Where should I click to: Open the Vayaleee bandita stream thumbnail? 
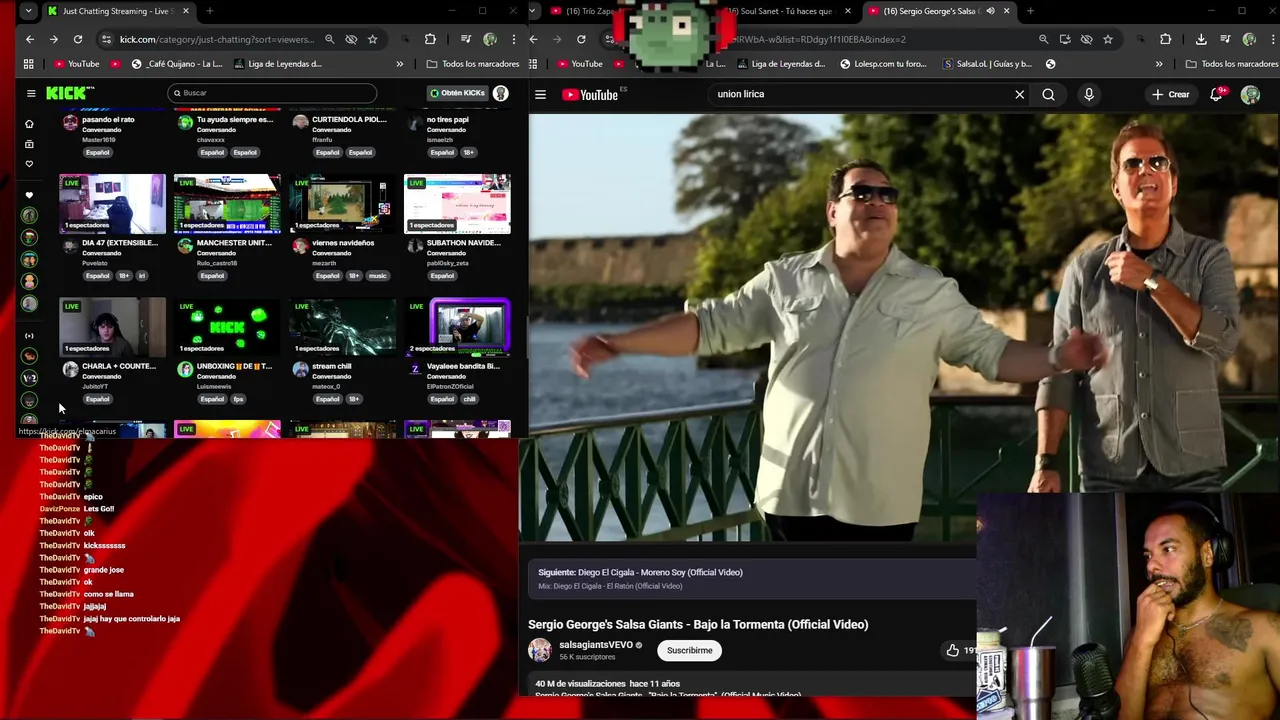click(457, 326)
